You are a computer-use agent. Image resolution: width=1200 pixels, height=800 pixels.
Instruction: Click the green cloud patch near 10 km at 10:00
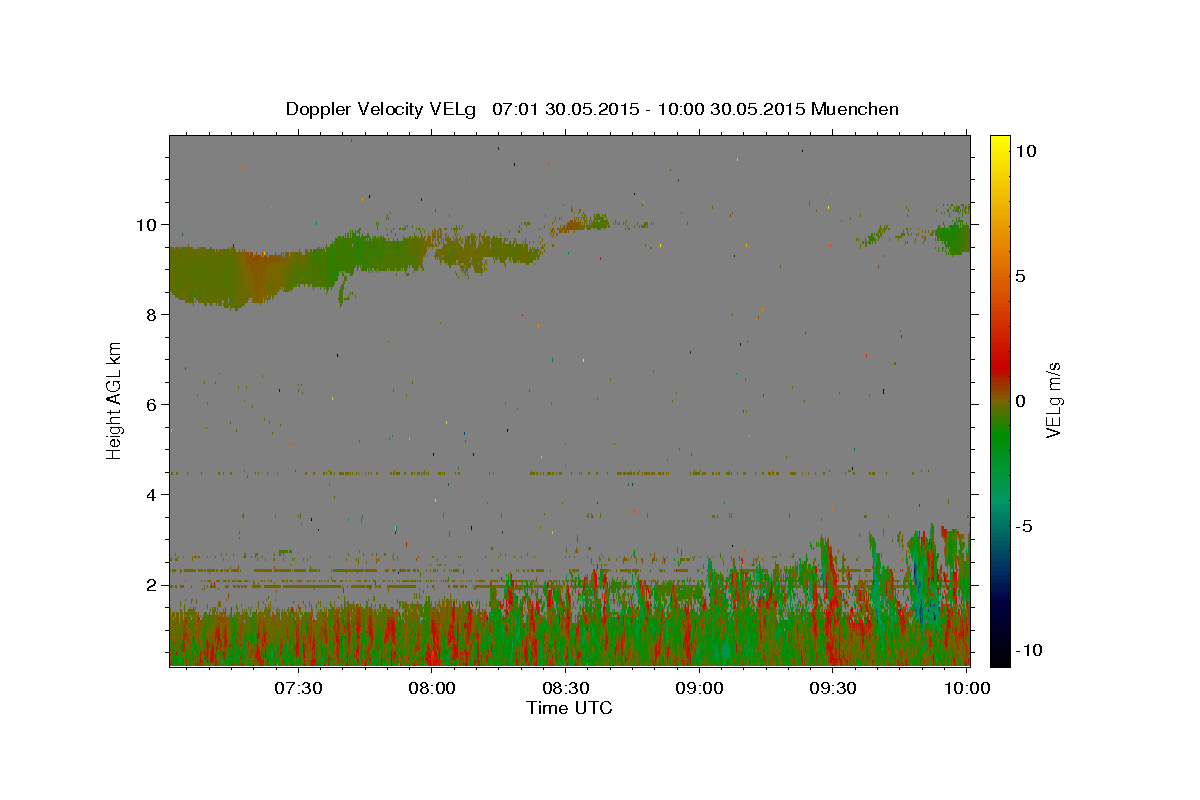point(954,237)
